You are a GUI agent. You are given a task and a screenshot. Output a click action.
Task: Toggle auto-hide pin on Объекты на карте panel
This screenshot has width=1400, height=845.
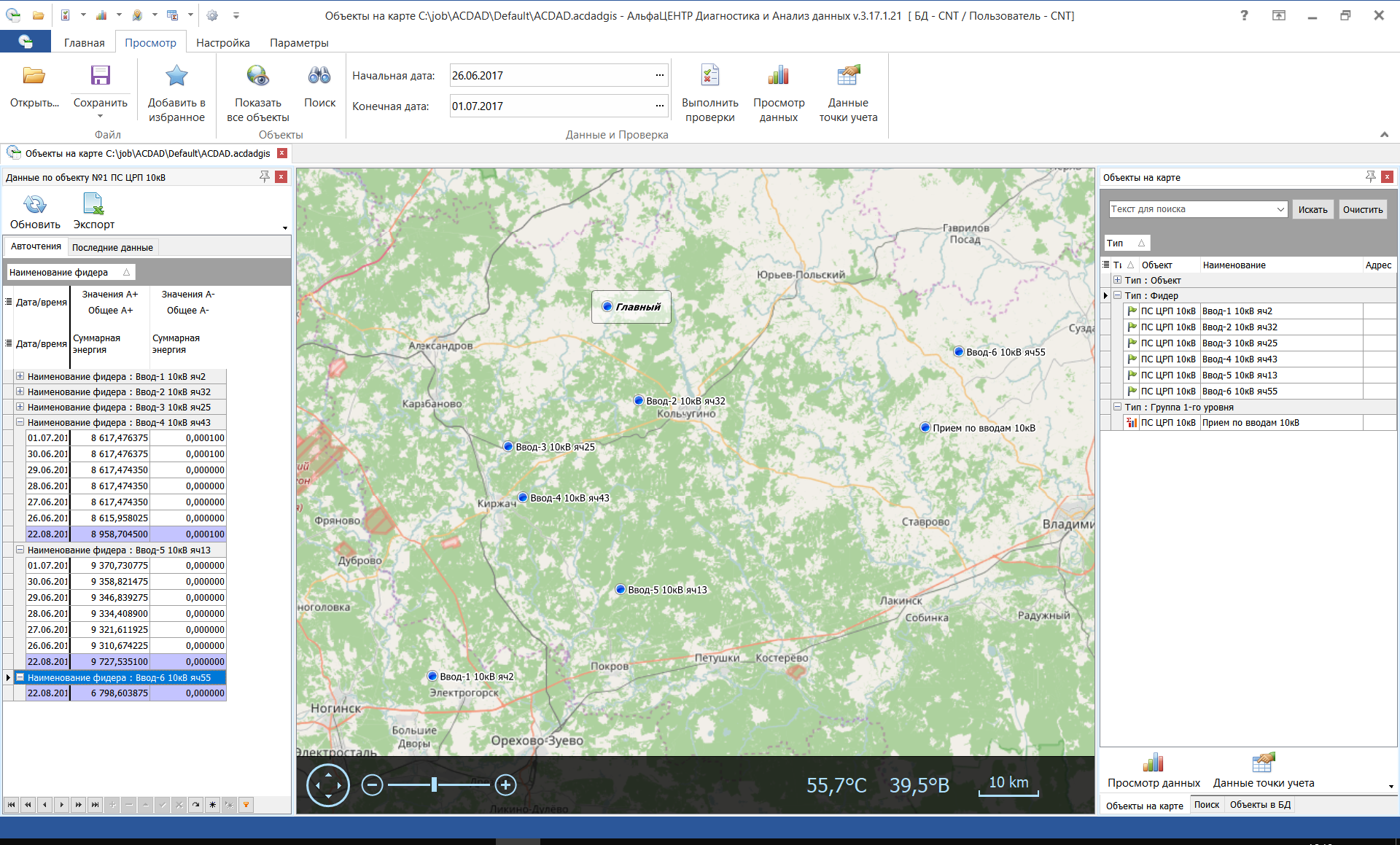(x=1371, y=176)
